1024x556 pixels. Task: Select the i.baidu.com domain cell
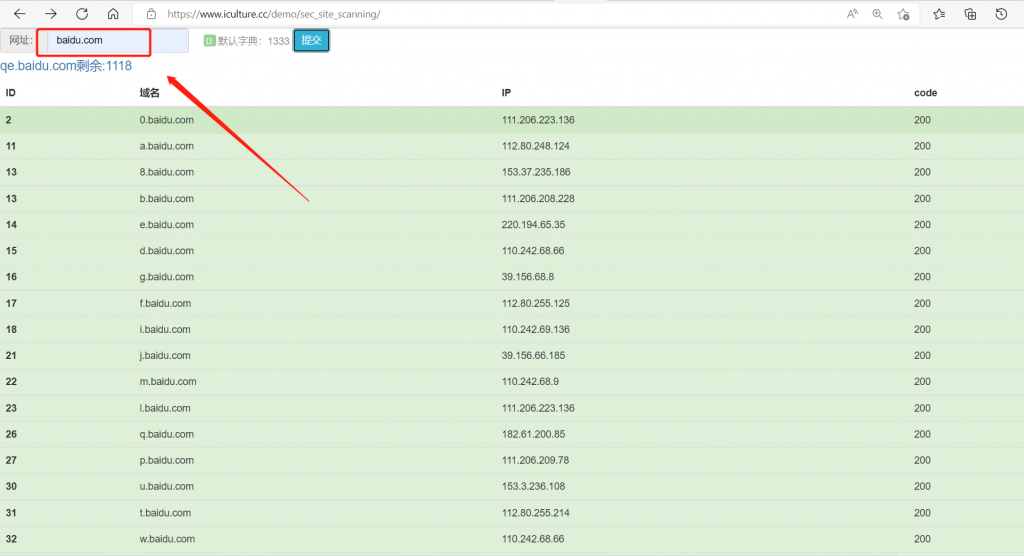pos(165,329)
